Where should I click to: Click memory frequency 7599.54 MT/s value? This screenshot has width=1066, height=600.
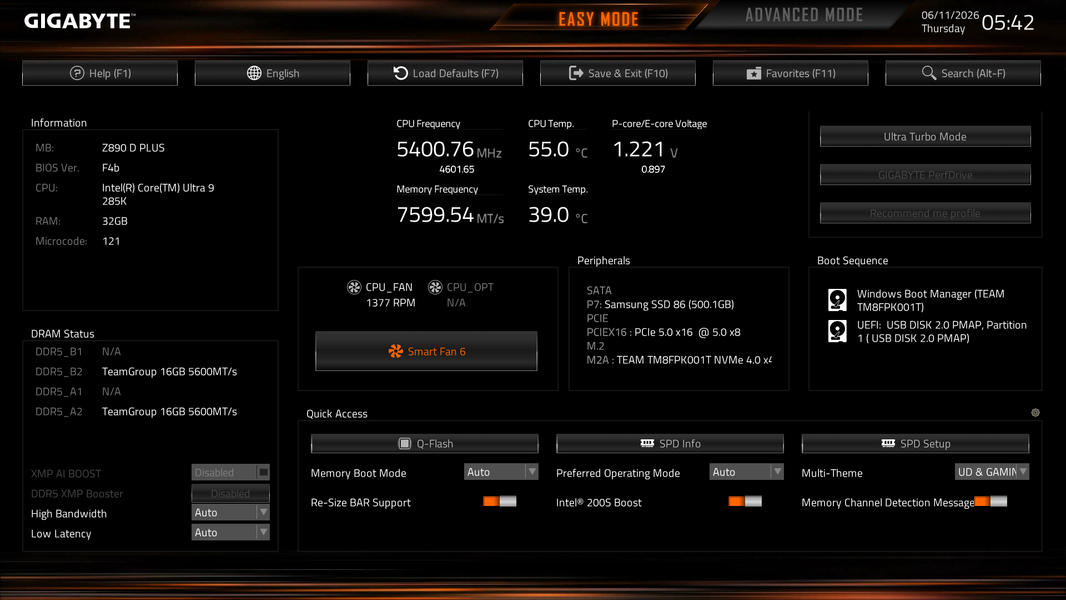[x=450, y=215]
